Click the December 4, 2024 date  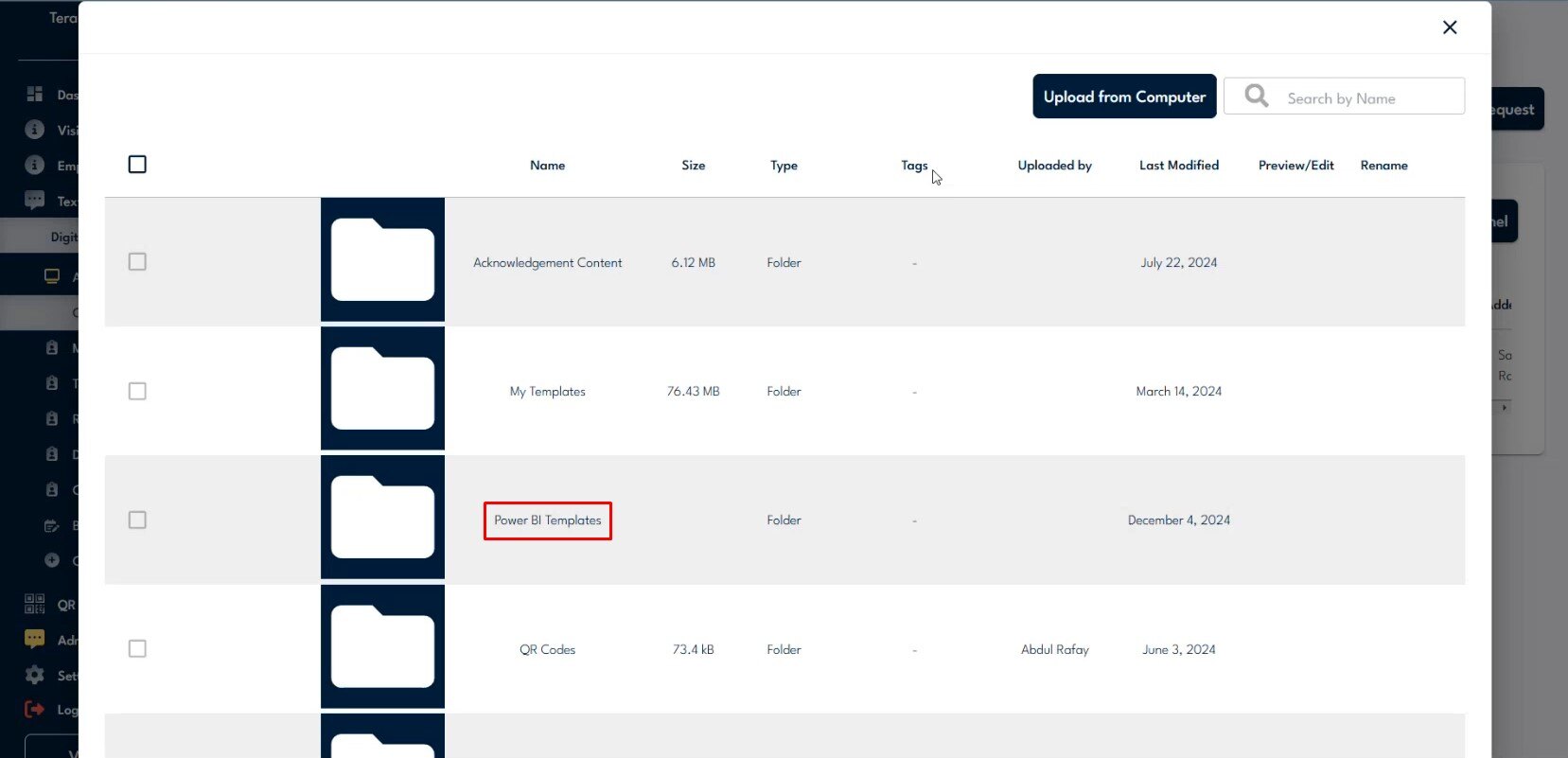[x=1179, y=520]
